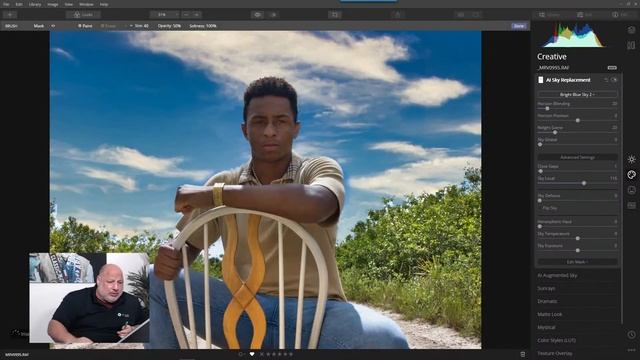Toggle AI Sky Replacement visibility

[614, 80]
